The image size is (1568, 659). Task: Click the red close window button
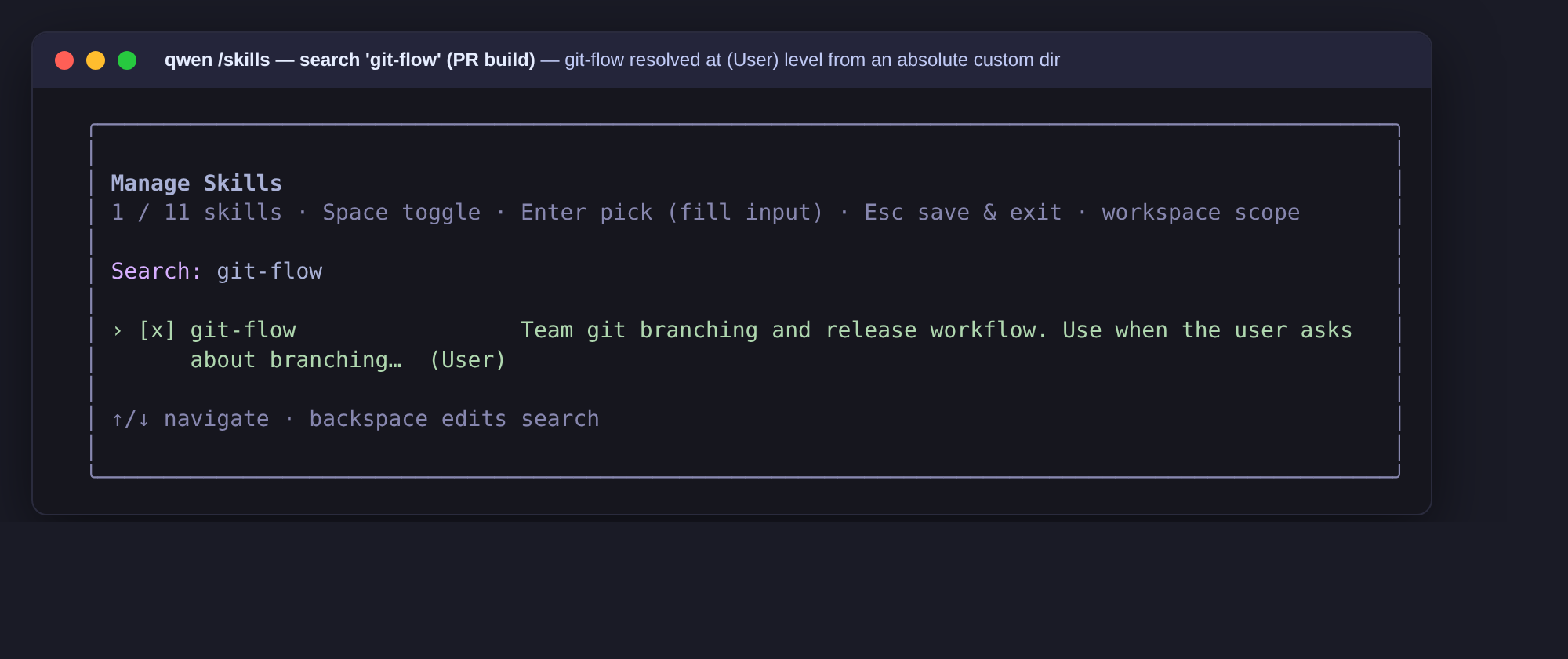point(64,60)
